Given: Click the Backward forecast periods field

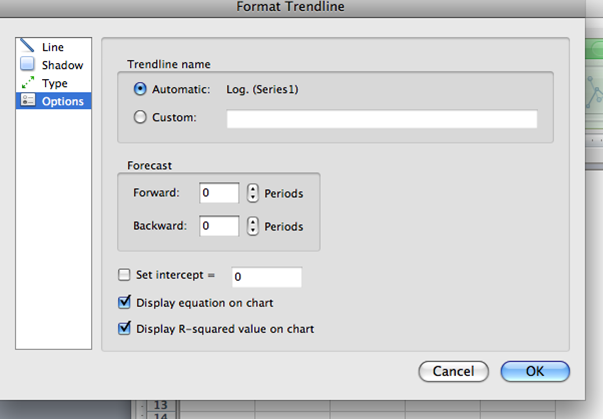Looking at the screenshot, I should 218,226.
